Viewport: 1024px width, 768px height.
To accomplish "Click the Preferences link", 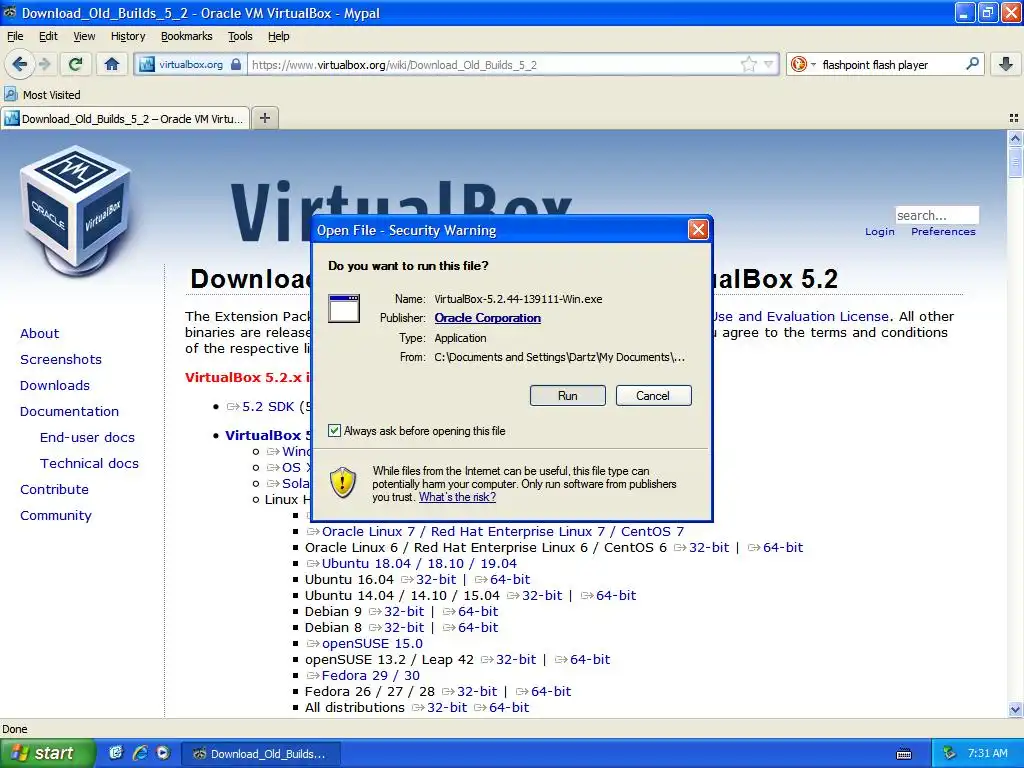I will pyautogui.click(x=943, y=232).
